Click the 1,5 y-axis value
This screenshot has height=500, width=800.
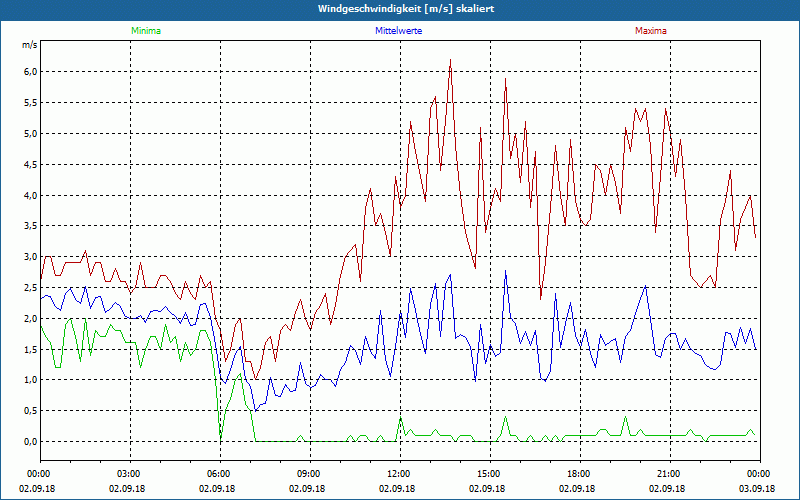coord(31,349)
